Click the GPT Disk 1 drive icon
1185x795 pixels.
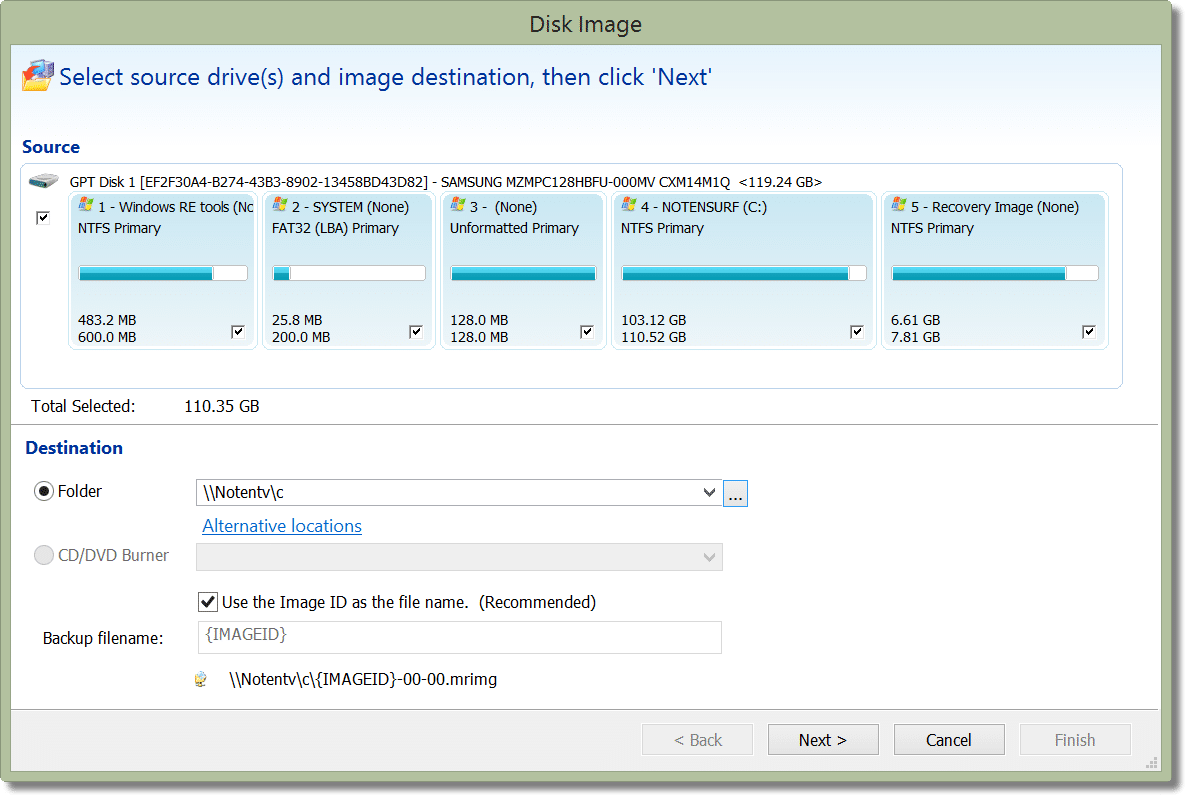click(44, 183)
